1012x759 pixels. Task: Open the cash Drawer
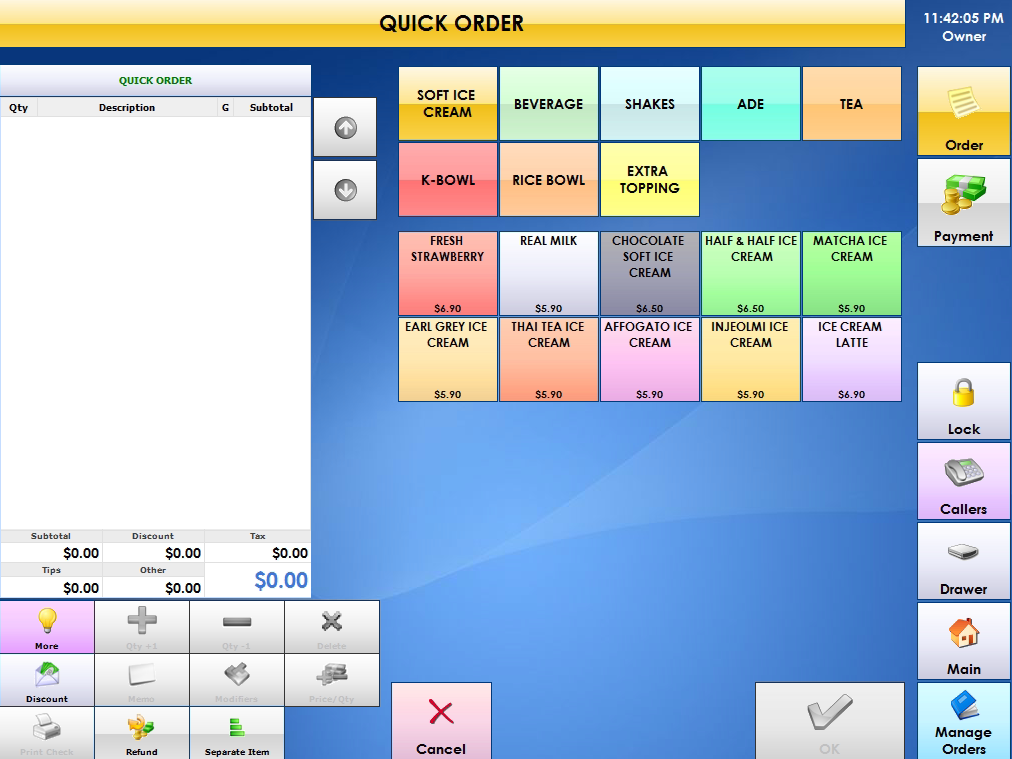coord(963,560)
